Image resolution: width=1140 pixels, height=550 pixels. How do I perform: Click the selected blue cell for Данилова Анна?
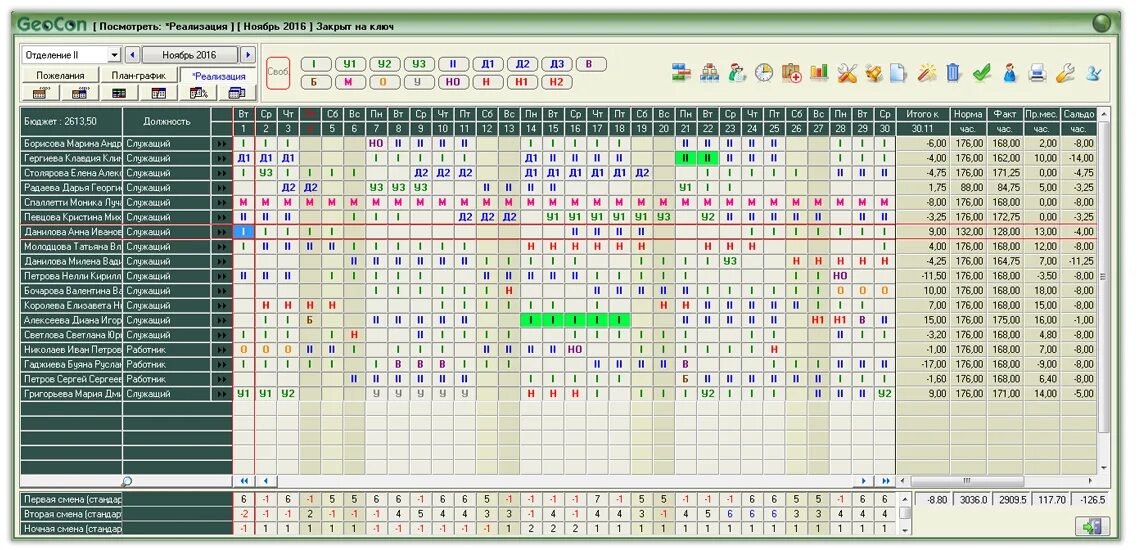click(244, 231)
